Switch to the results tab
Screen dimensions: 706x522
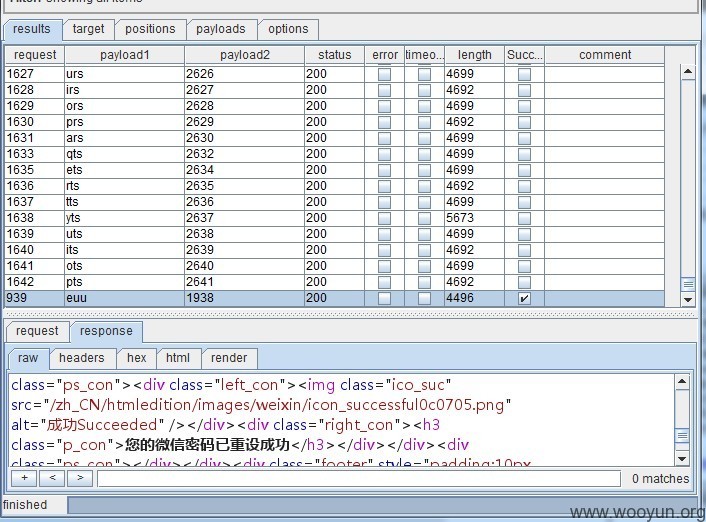coord(32,29)
